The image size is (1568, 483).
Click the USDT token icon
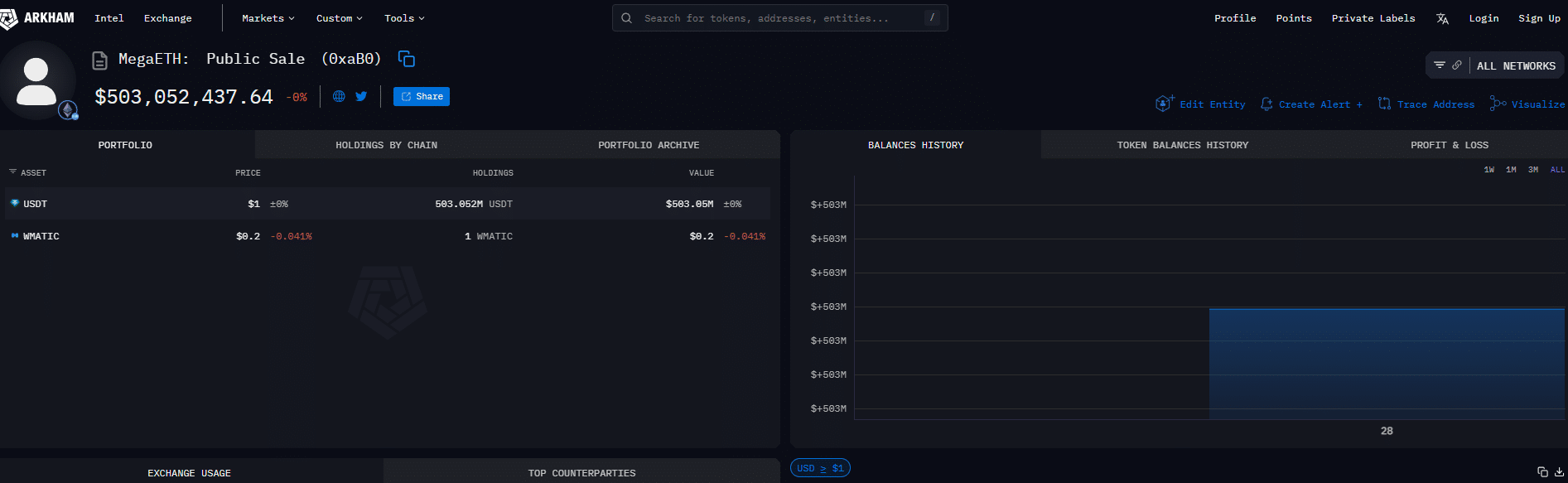coord(15,203)
